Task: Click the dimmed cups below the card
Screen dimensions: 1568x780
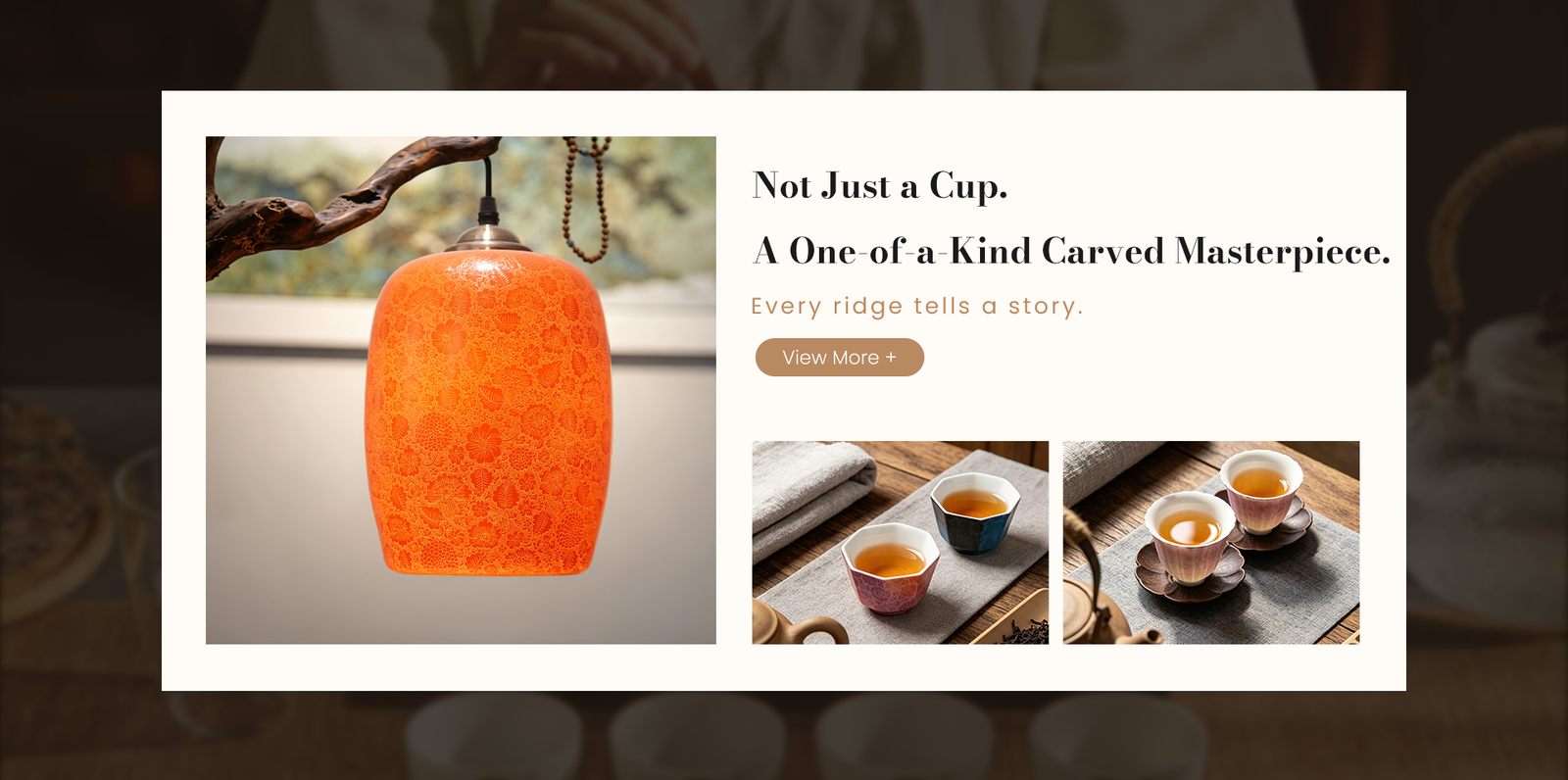Action: coord(804,735)
